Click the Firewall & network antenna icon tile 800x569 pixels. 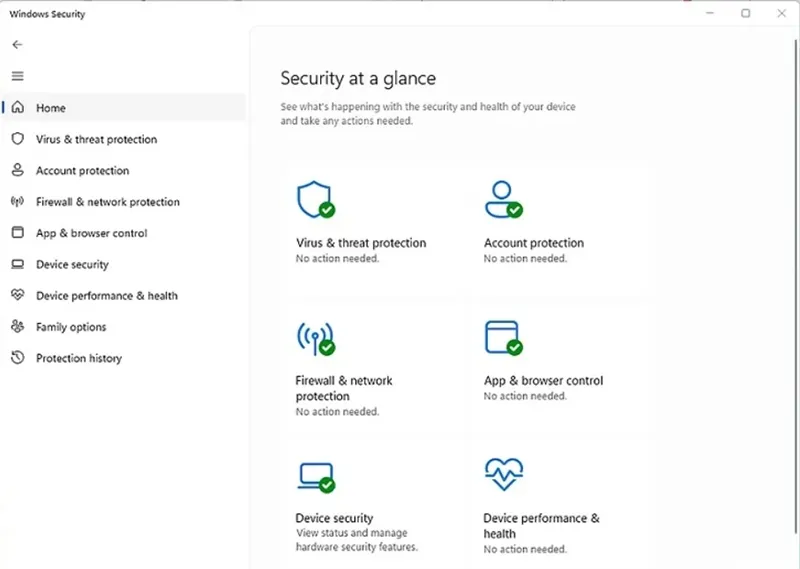pyautogui.click(x=314, y=338)
